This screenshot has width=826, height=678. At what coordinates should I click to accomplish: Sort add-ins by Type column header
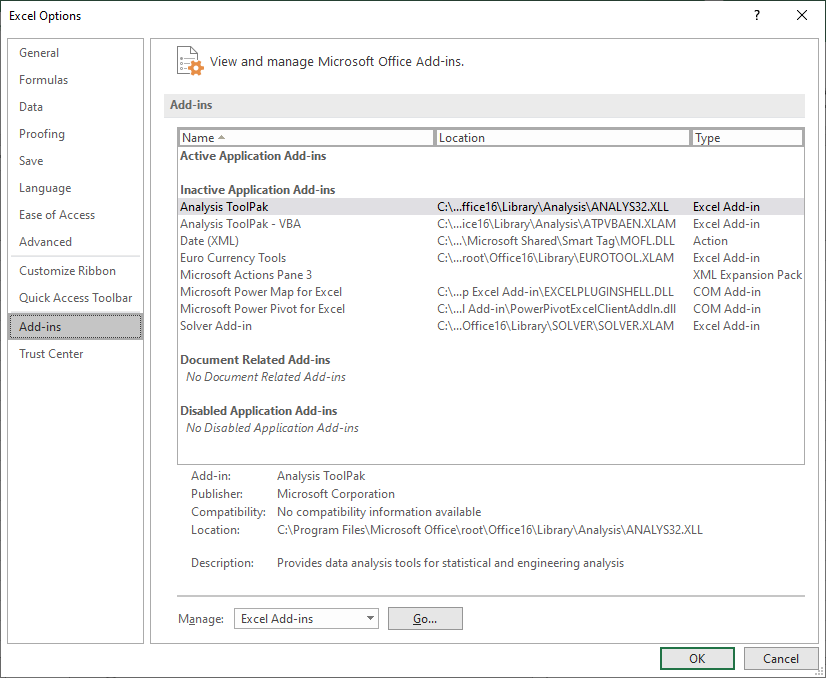pos(747,137)
